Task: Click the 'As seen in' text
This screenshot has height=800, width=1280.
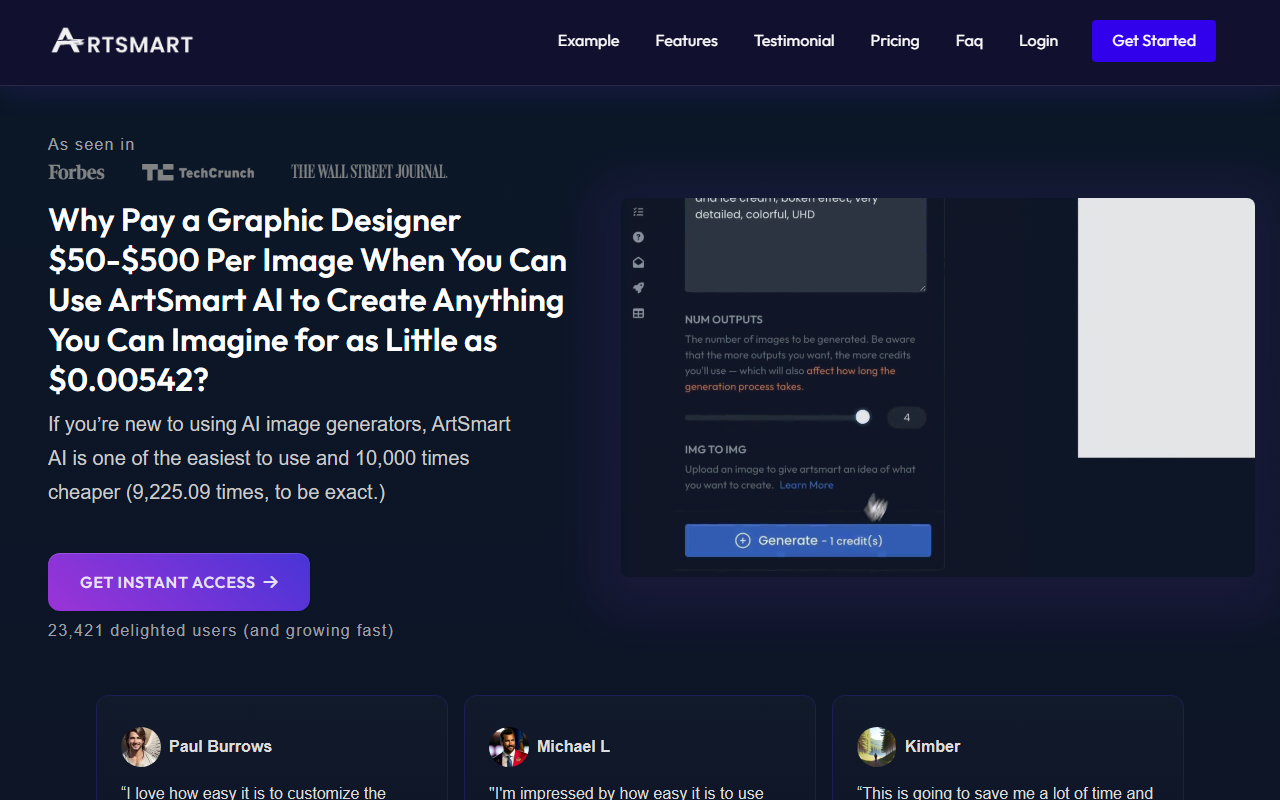Action: (x=91, y=144)
